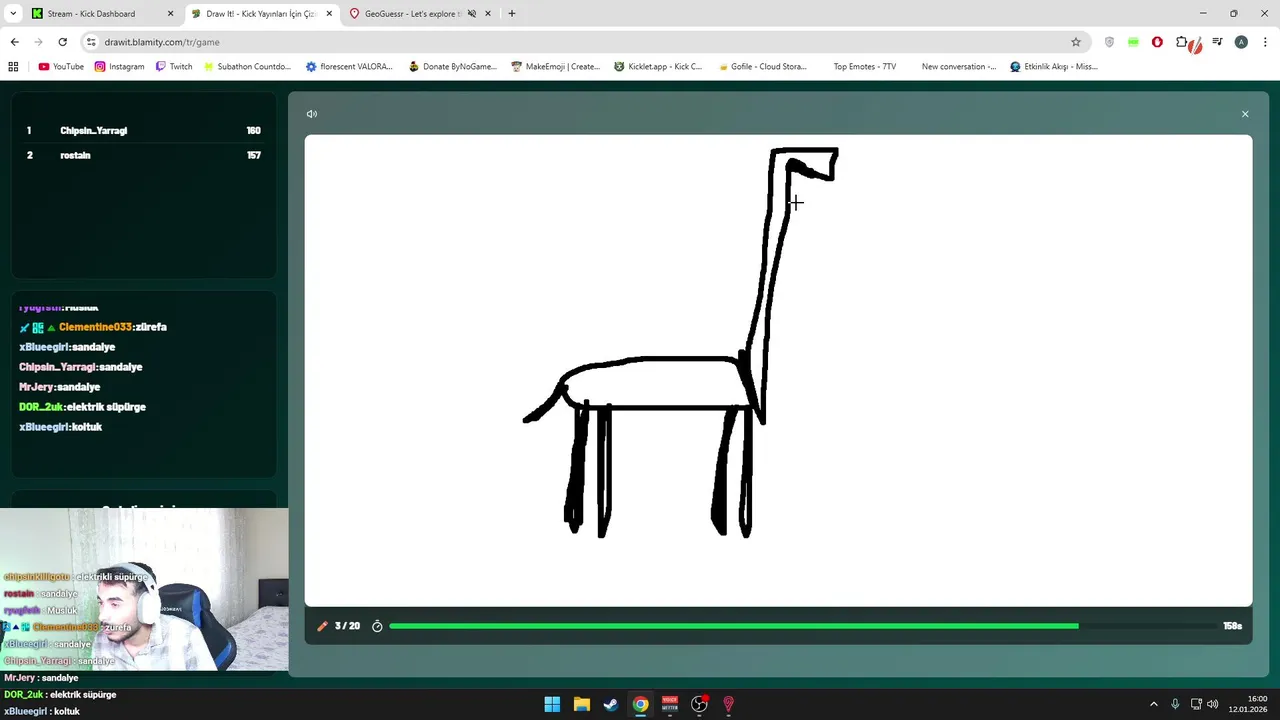Show hidden system tray icons

pyautogui.click(x=1154, y=704)
